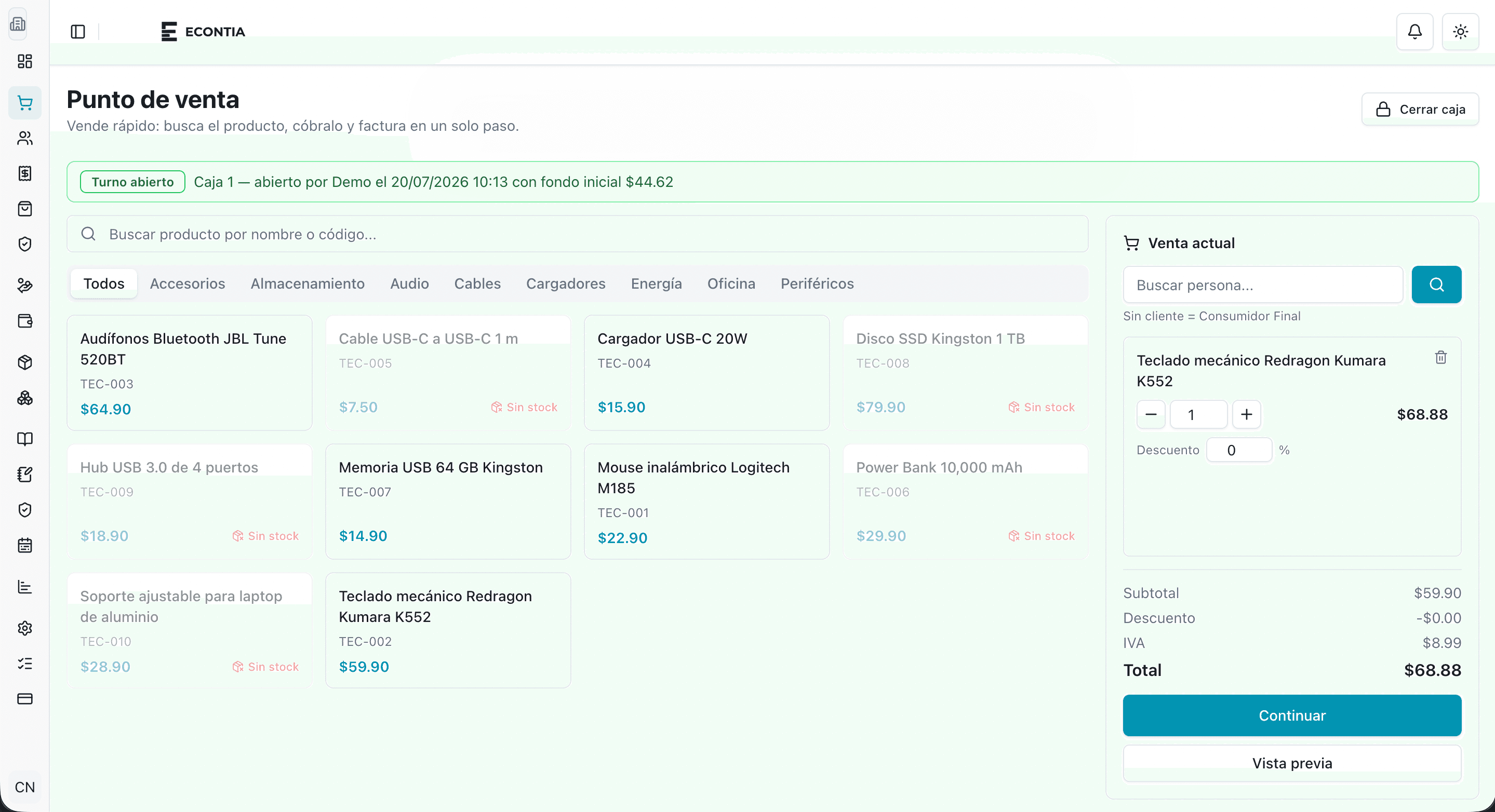Switch to the Cables tab
Viewport: 1495px width, 812px height.
(477, 283)
